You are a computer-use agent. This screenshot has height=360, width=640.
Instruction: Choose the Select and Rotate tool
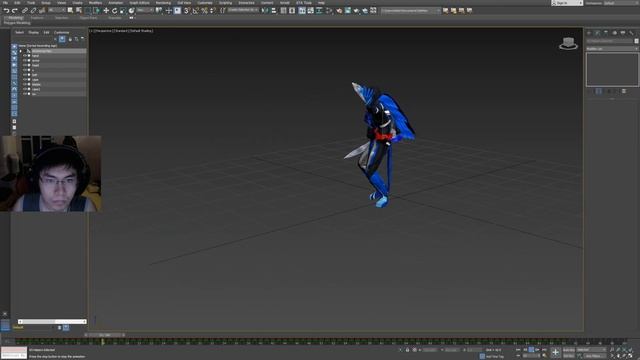[x=115, y=11]
